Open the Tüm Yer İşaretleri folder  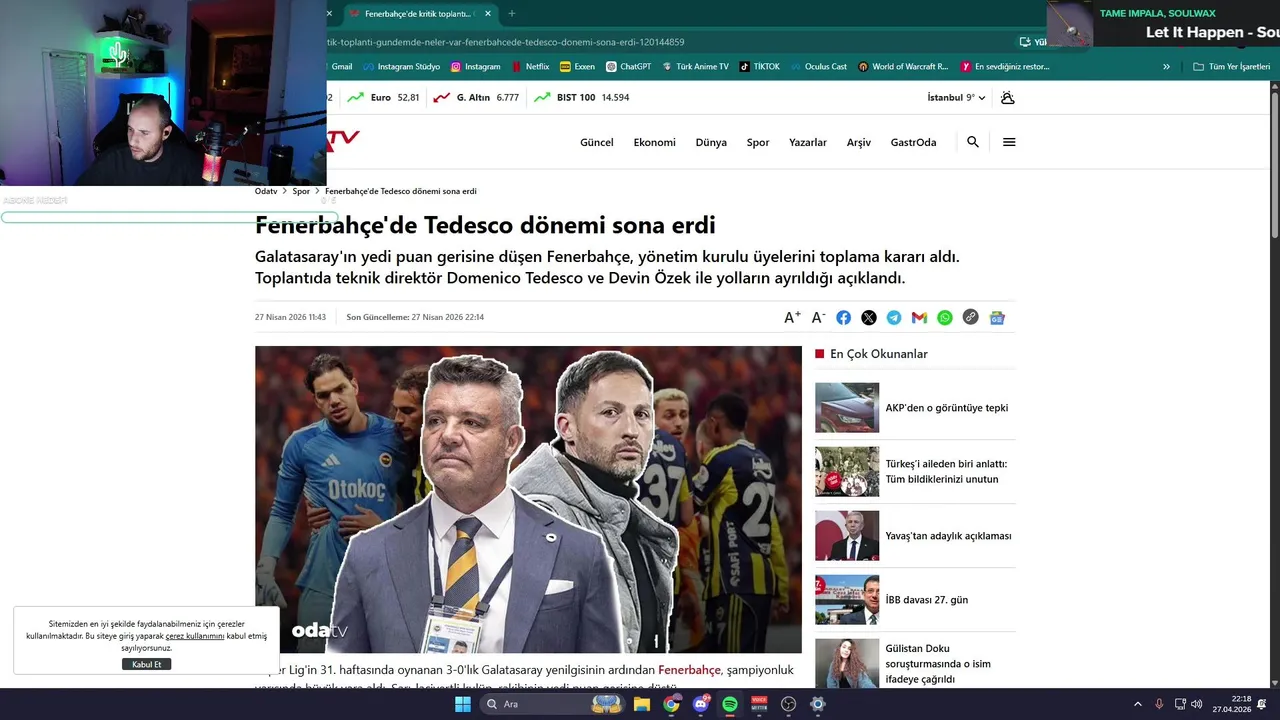[x=1232, y=67]
